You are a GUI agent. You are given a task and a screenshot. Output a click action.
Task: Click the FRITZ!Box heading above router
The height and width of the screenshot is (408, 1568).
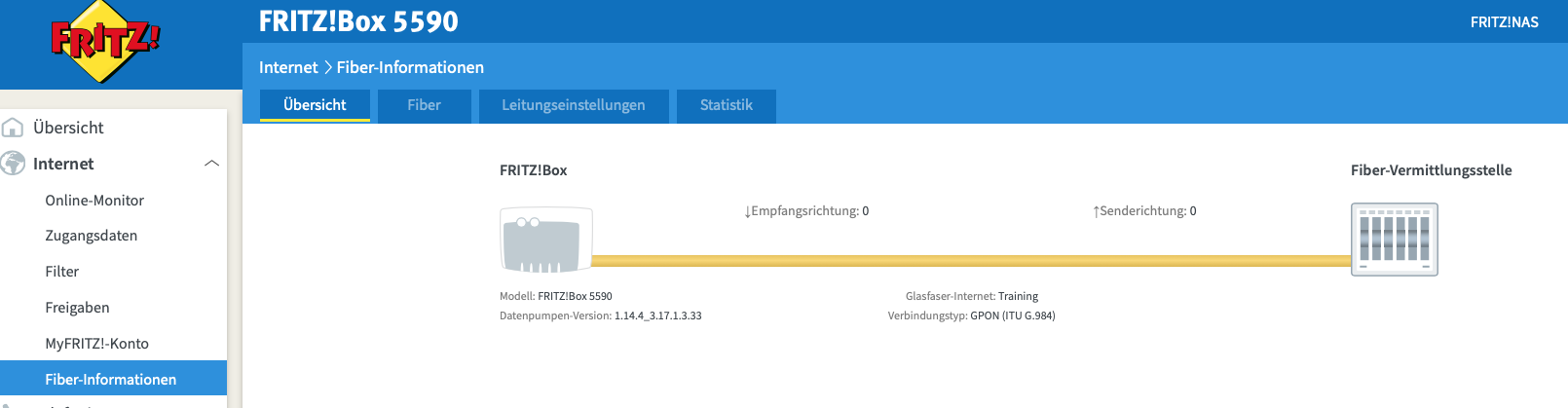[534, 170]
